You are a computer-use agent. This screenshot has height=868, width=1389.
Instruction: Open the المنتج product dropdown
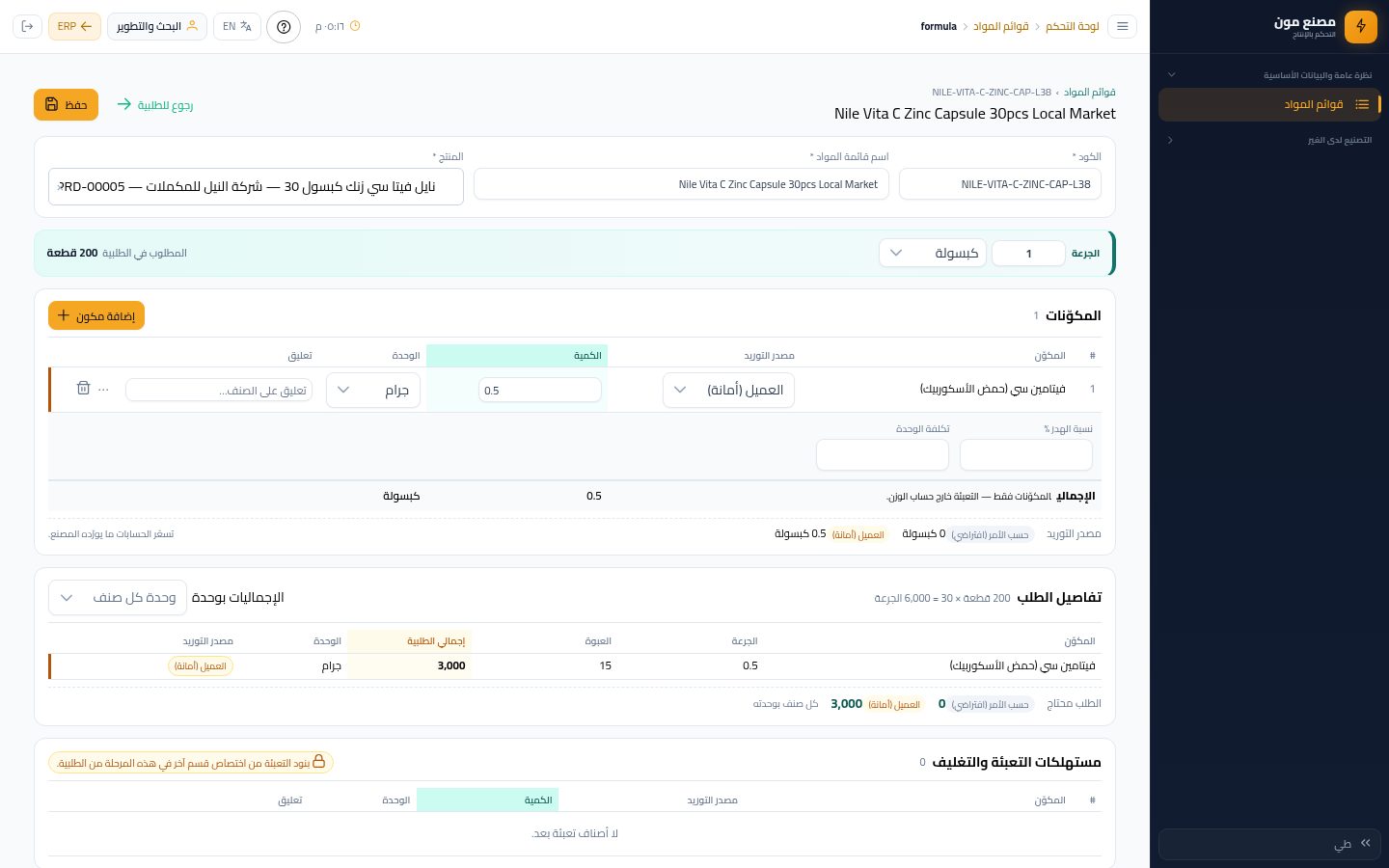pos(256,186)
